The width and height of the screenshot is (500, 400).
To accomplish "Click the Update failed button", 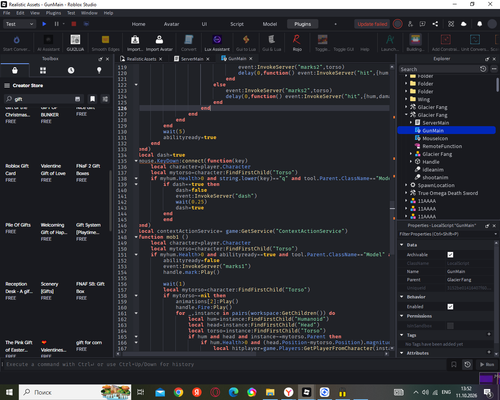I will [372, 24].
